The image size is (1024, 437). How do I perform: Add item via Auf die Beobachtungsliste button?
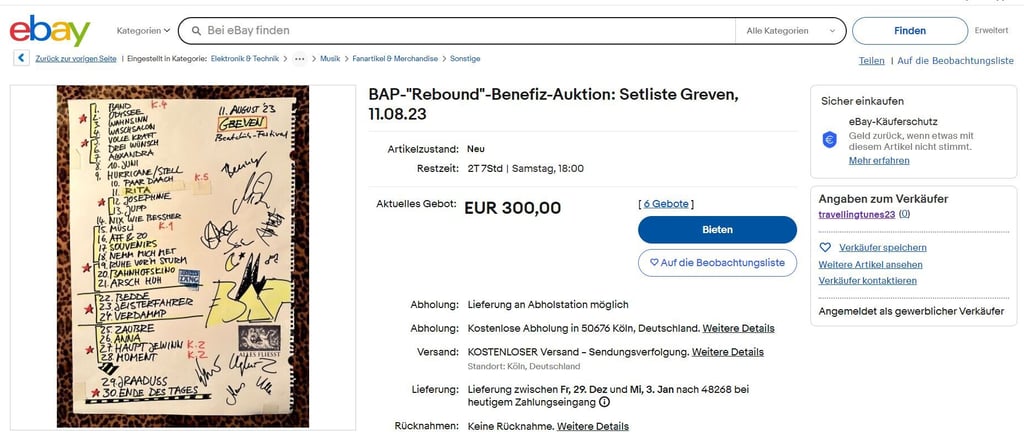717,262
